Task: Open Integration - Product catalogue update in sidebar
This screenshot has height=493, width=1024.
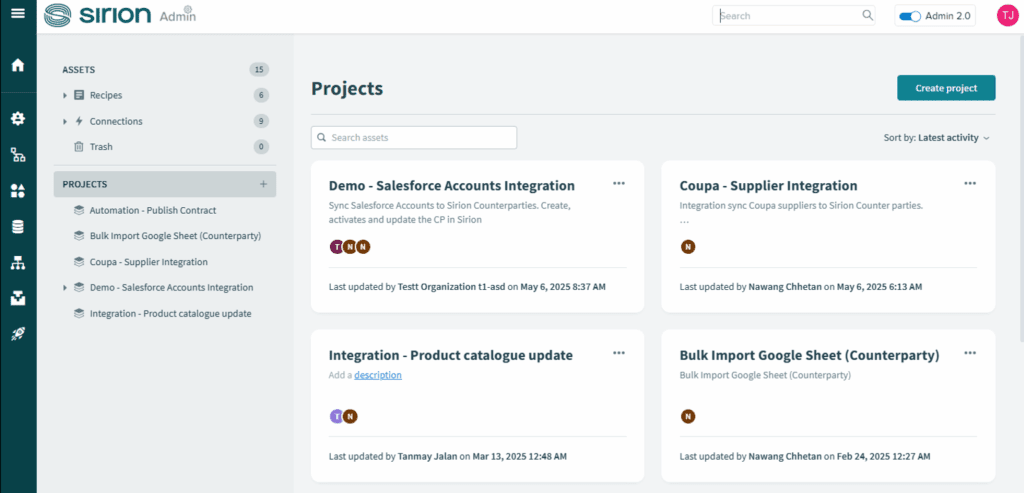Action: point(170,313)
